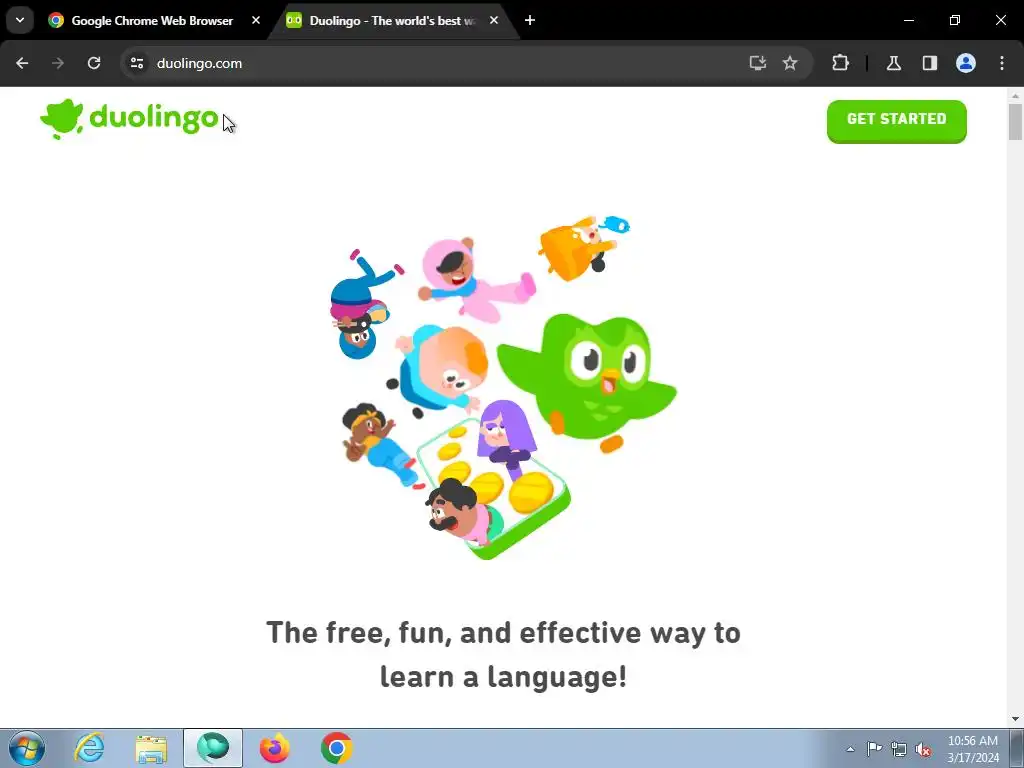Reload the Duolingo page

click(94, 63)
